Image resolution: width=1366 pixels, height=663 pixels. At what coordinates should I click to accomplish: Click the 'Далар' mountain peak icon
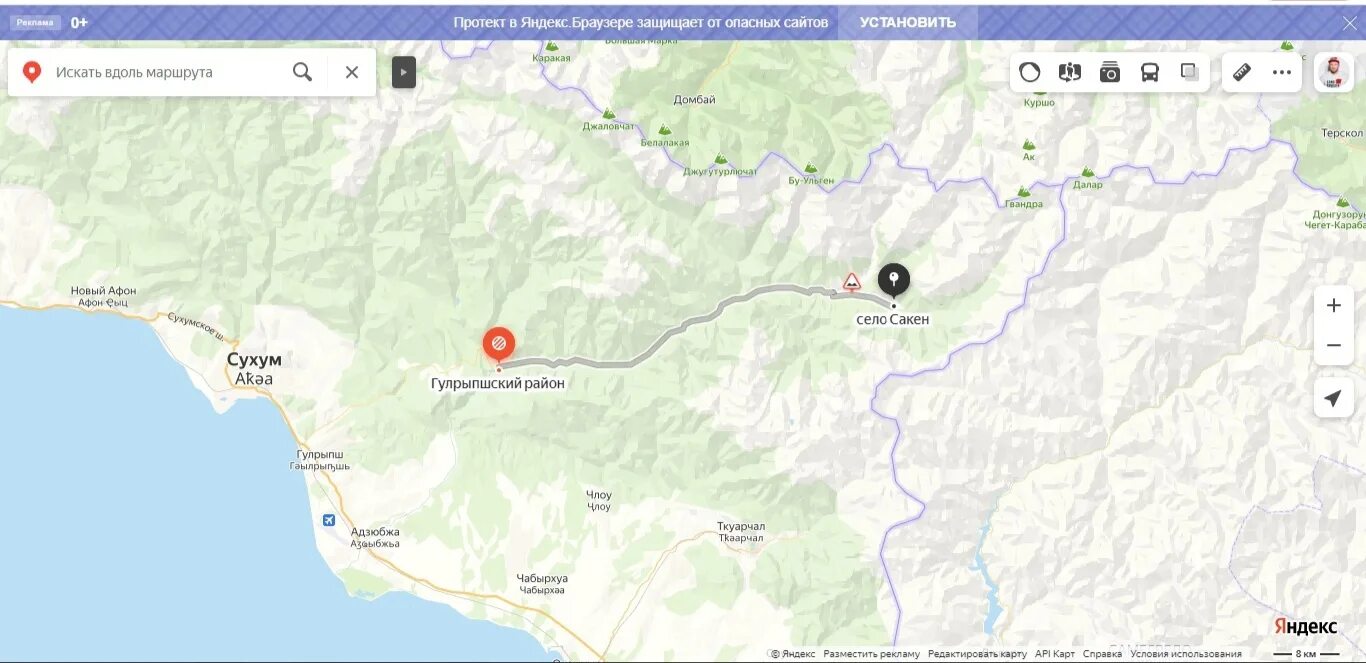click(1087, 172)
